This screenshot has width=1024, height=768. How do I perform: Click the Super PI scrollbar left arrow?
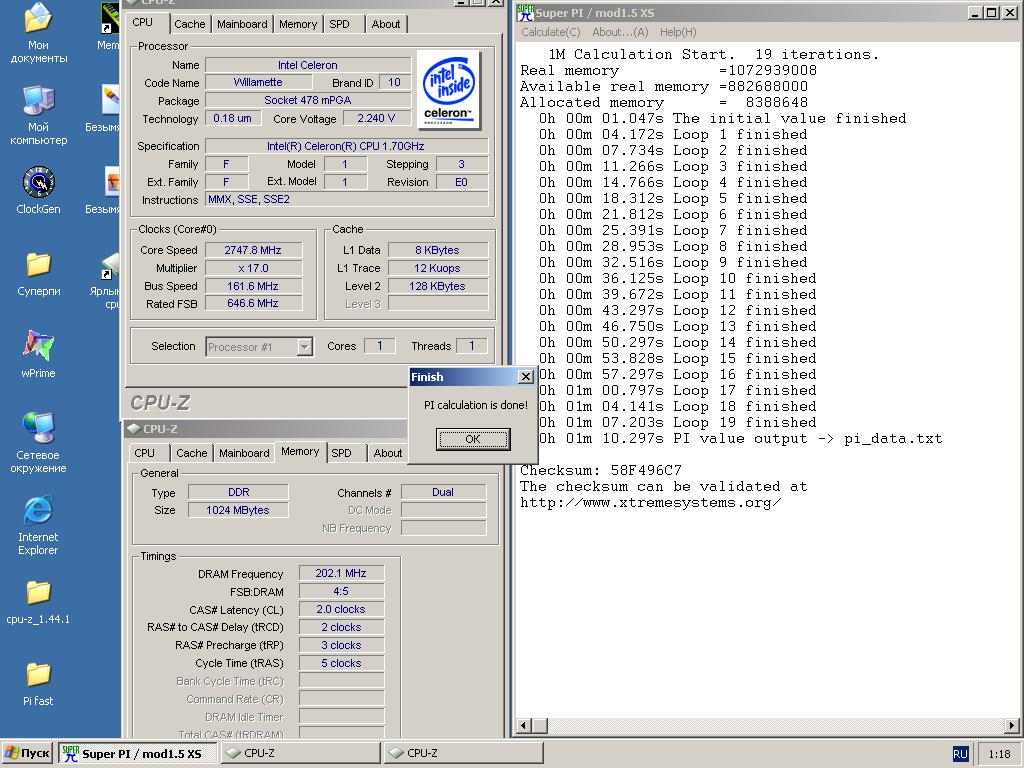[524, 726]
